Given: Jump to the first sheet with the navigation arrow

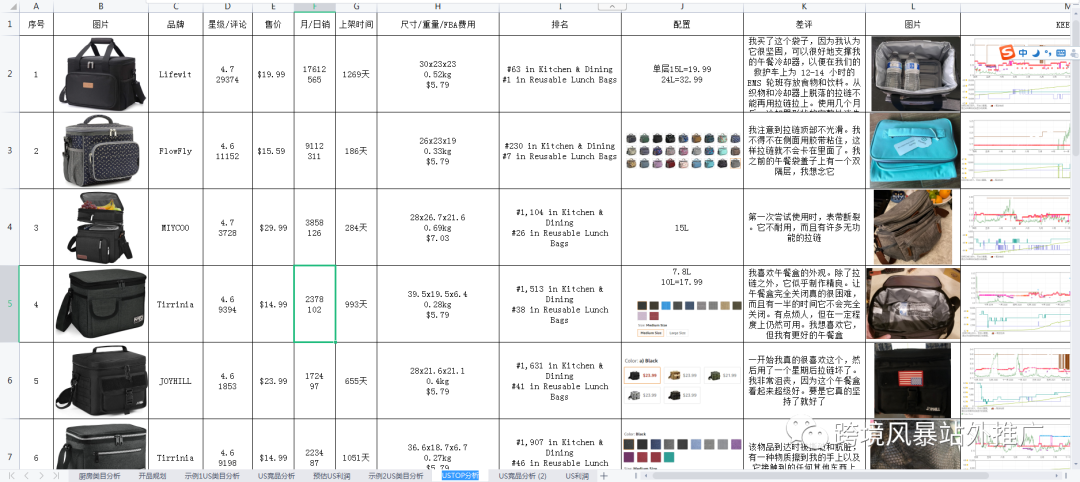Looking at the screenshot, I should [11, 476].
